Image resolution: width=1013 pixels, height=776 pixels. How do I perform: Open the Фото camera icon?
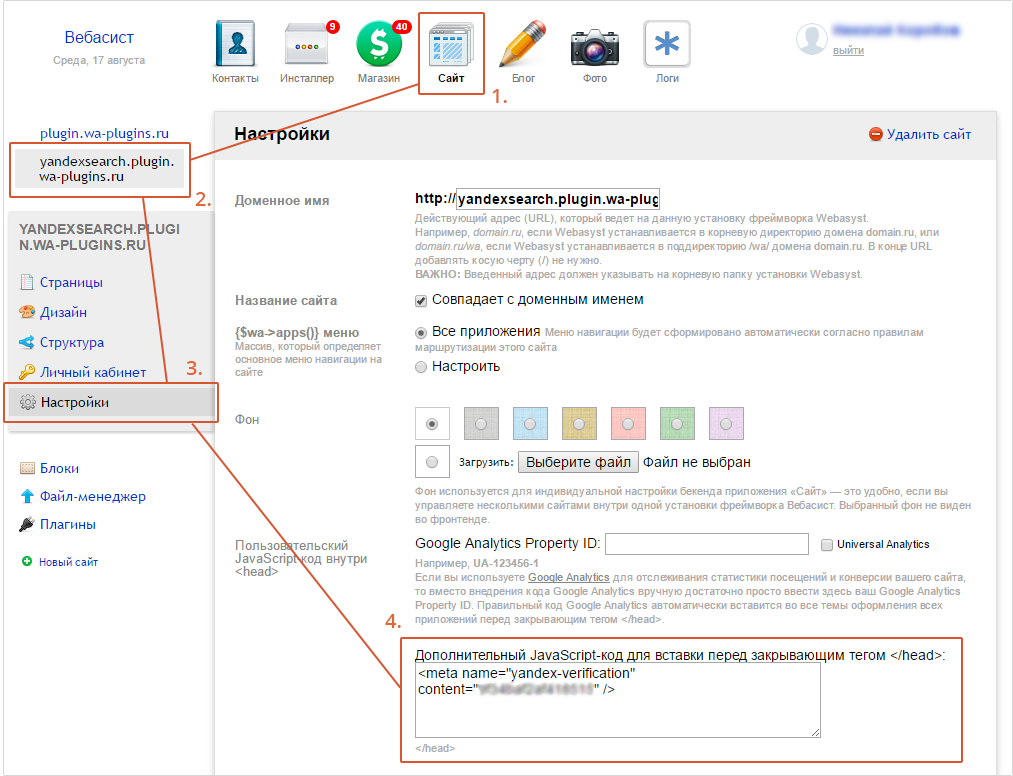(595, 47)
